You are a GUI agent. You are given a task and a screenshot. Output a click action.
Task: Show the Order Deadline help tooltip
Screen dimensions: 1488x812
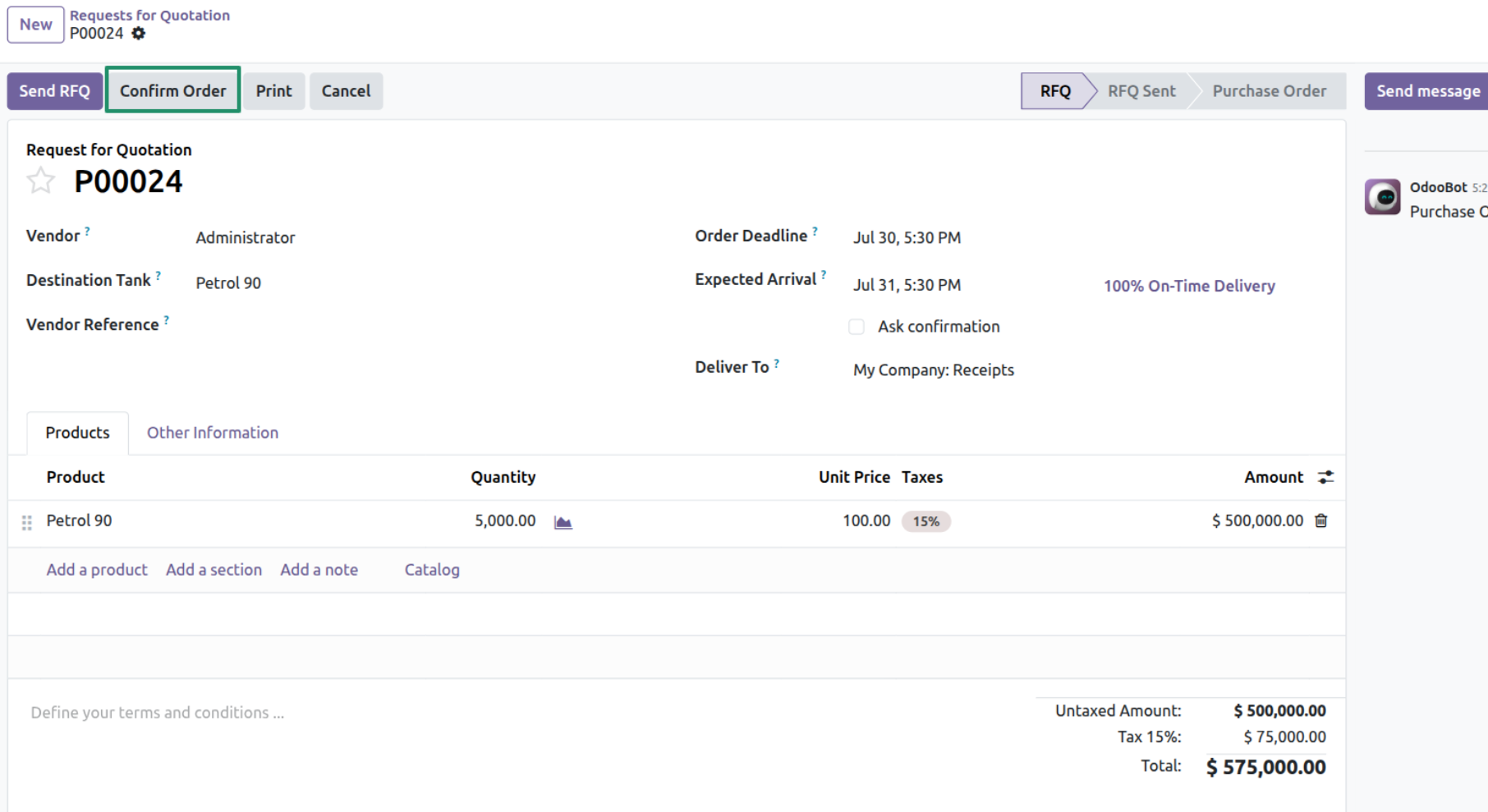[815, 232]
